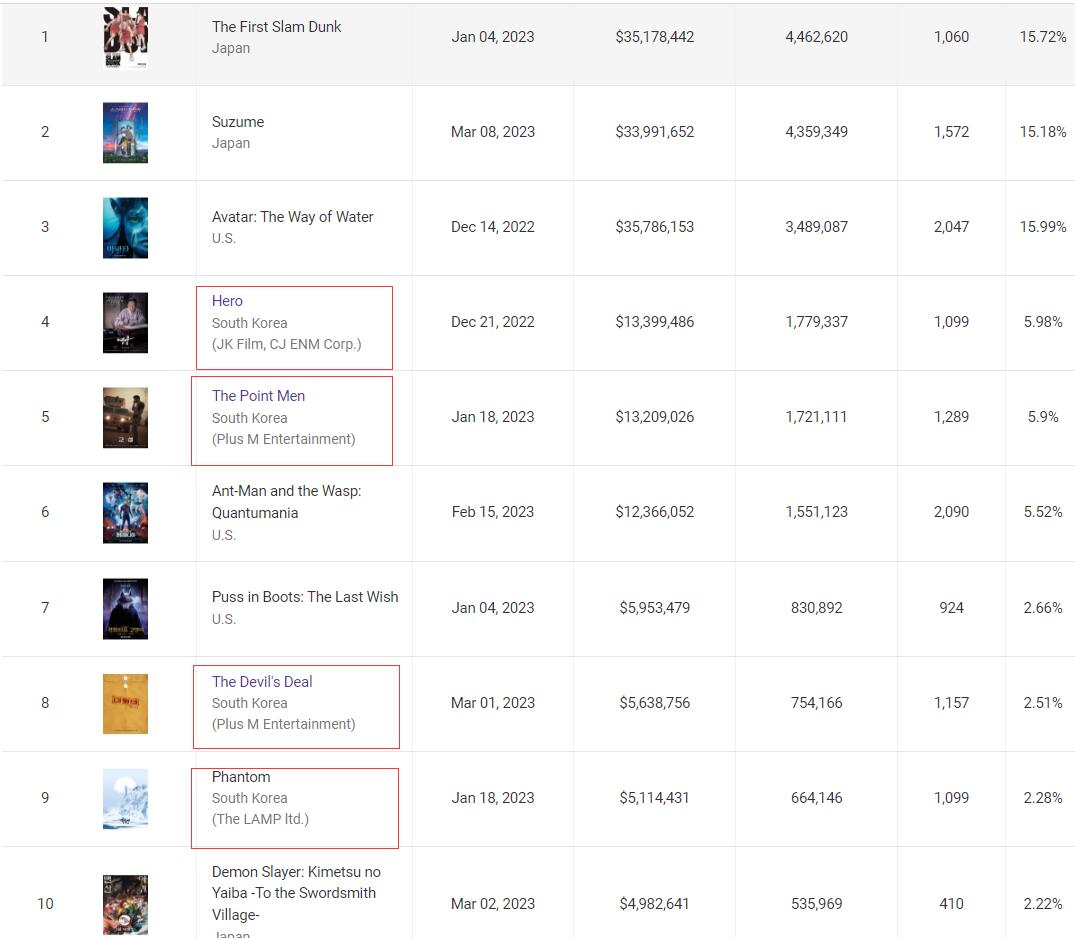The width and height of the screenshot is (1075, 938).
Task: Open the Demon Slayer Swordsmith Village title
Action: pyautogui.click(x=296, y=893)
